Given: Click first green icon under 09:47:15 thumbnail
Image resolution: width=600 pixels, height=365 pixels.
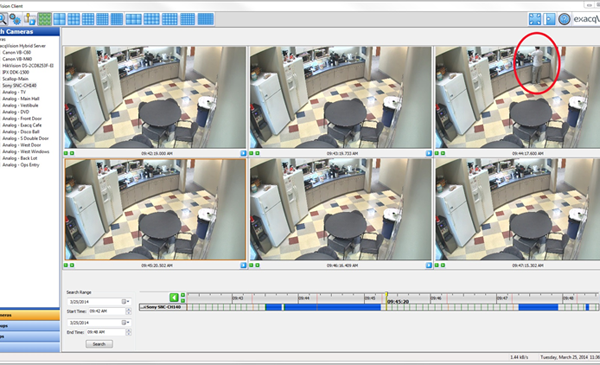Looking at the screenshot, I should coord(437,265).
